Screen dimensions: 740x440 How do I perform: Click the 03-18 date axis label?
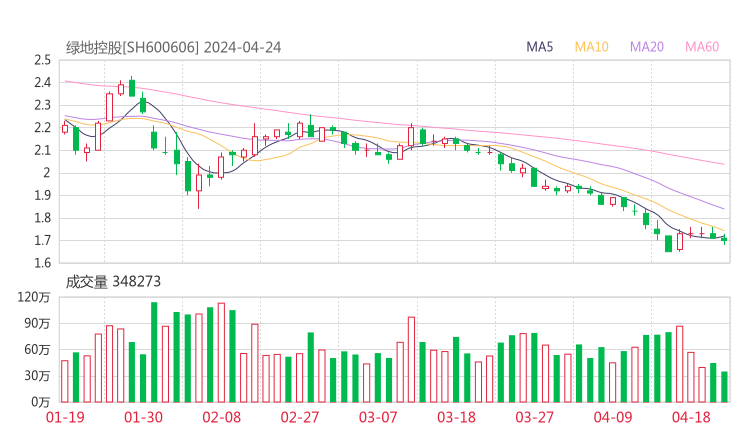[x=456, y=417]
